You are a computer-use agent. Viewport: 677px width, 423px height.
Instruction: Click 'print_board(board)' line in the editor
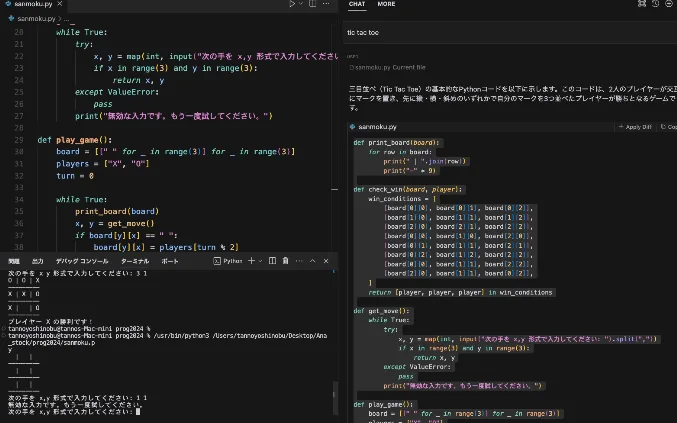(117, 212)
